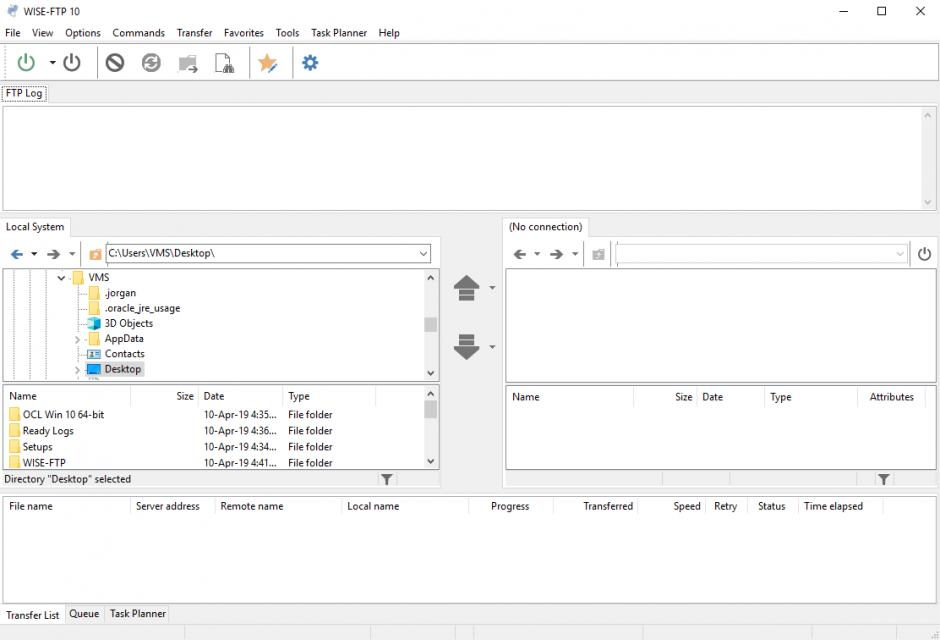Click the remote pane power icon

[924, 254]
